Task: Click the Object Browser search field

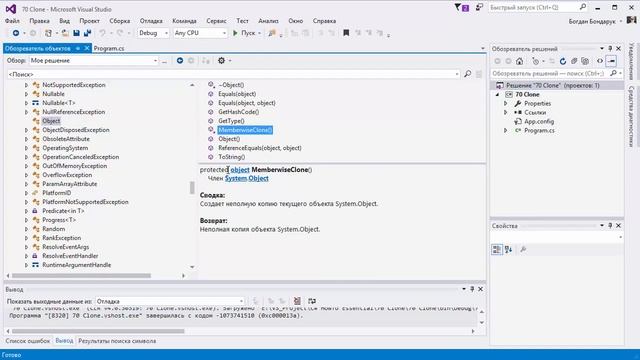Action: pos(233,74)
